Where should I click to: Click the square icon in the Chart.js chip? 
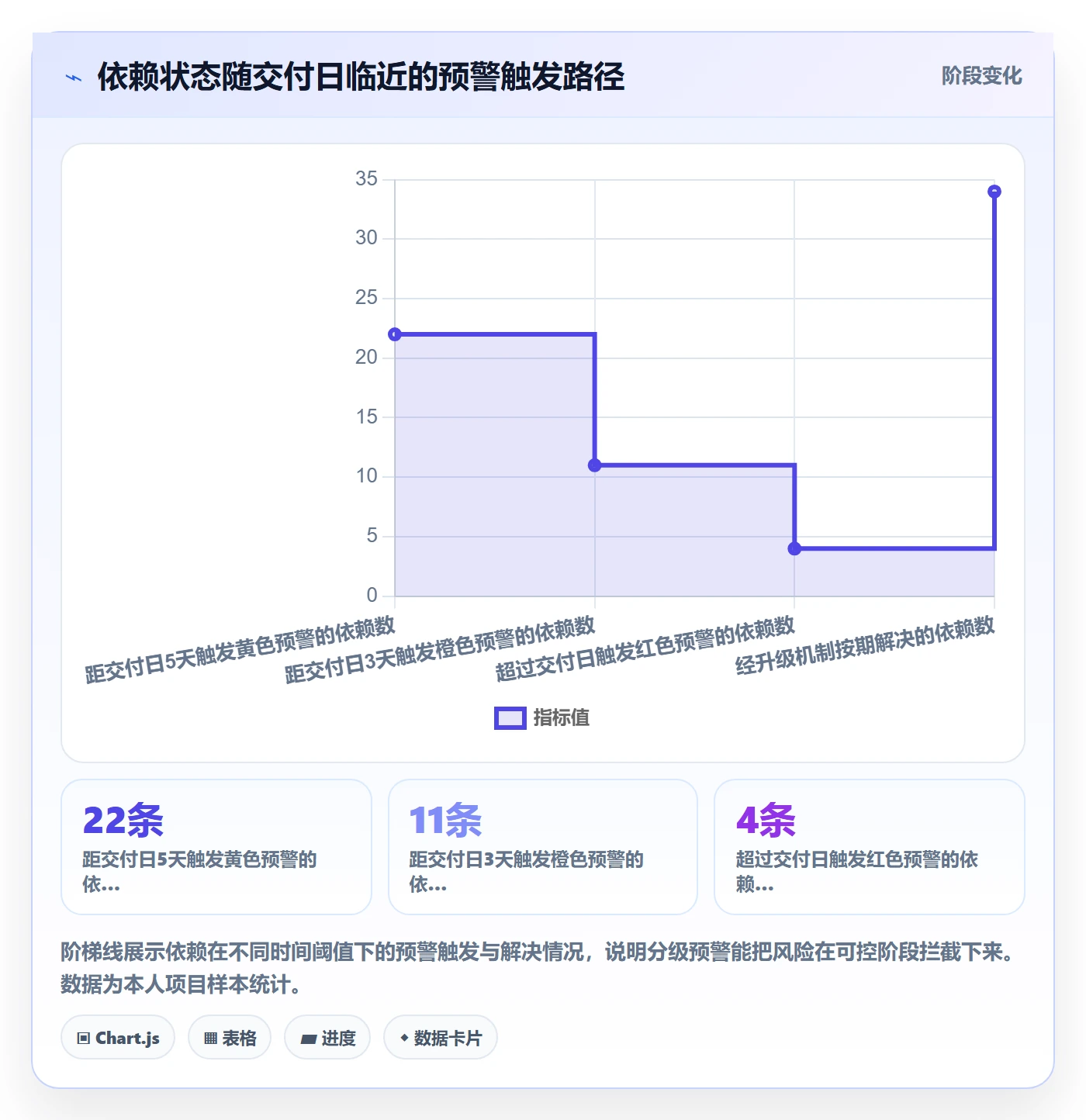(x=84, y=1038)
